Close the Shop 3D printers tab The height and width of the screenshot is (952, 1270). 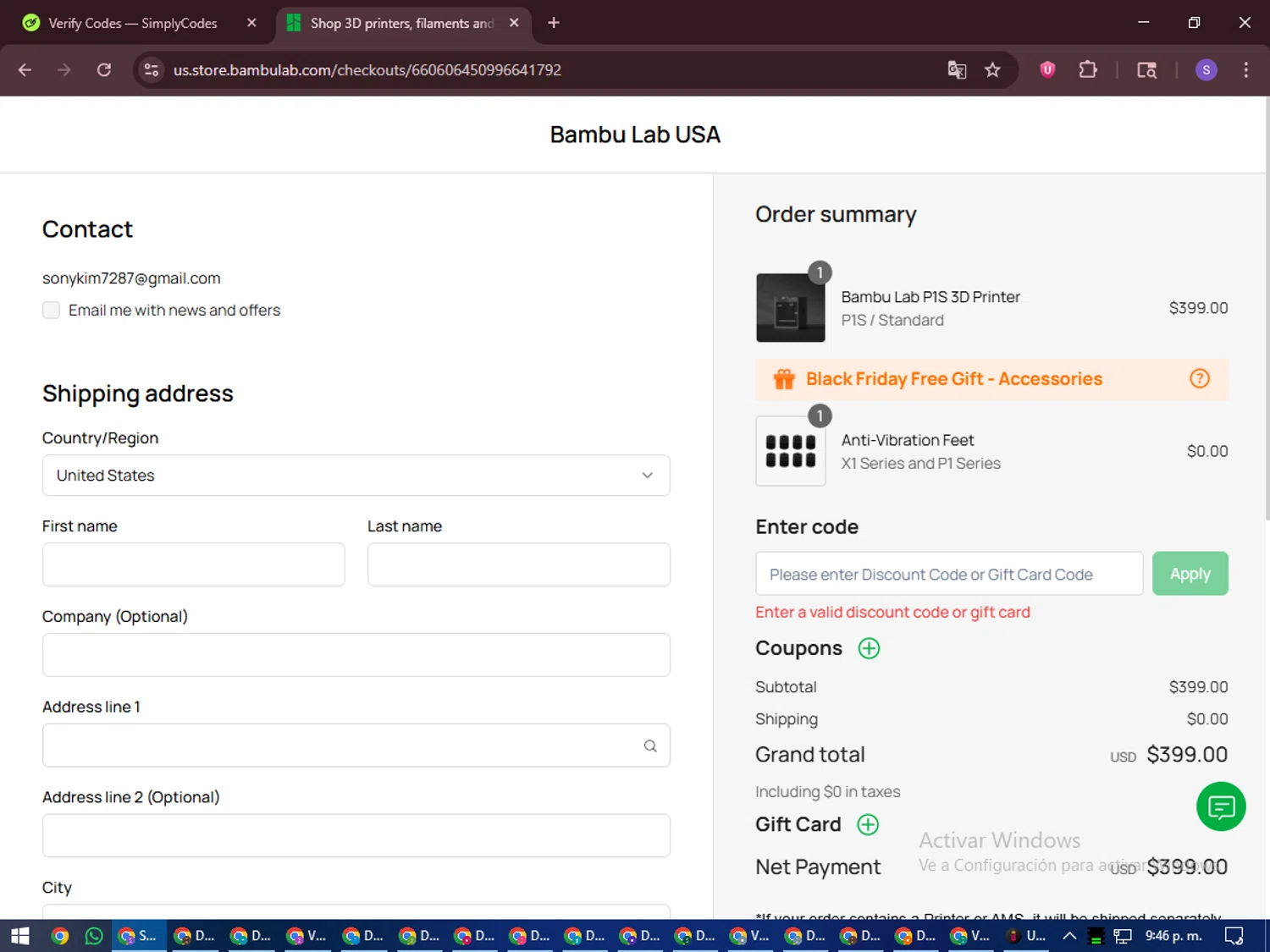point(514,23)
